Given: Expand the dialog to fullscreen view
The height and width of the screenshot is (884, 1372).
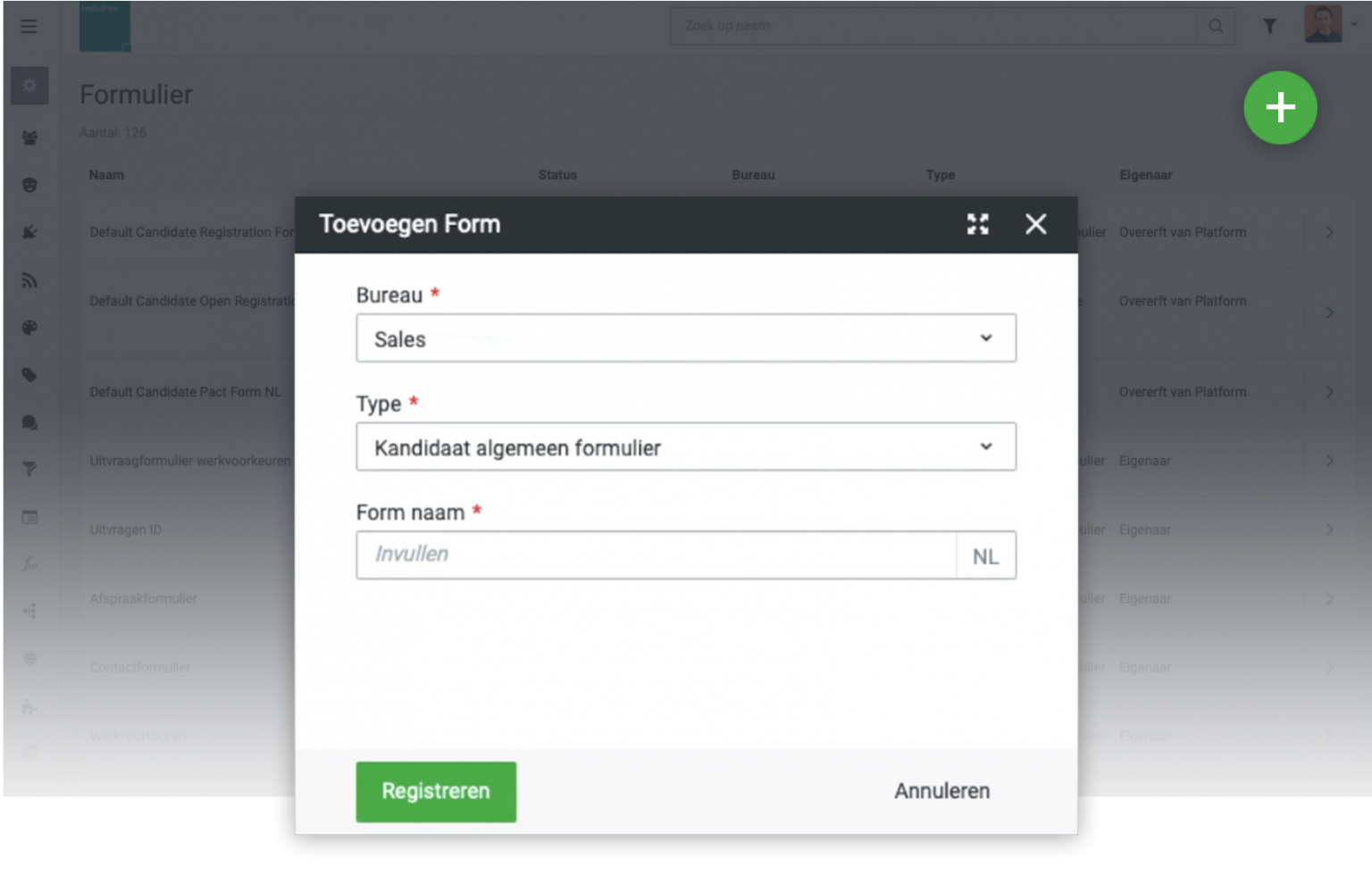Looking at the screenshot, I should 978,224.
